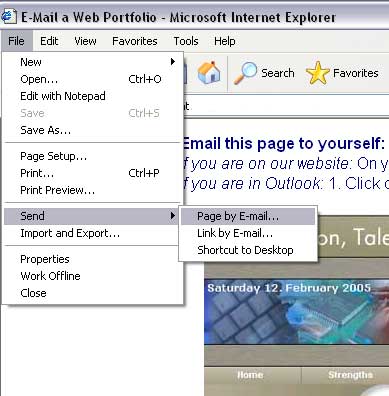Screen dimensions: 389x396
Task: Open the Tools menu
Action: pos(186,41)
